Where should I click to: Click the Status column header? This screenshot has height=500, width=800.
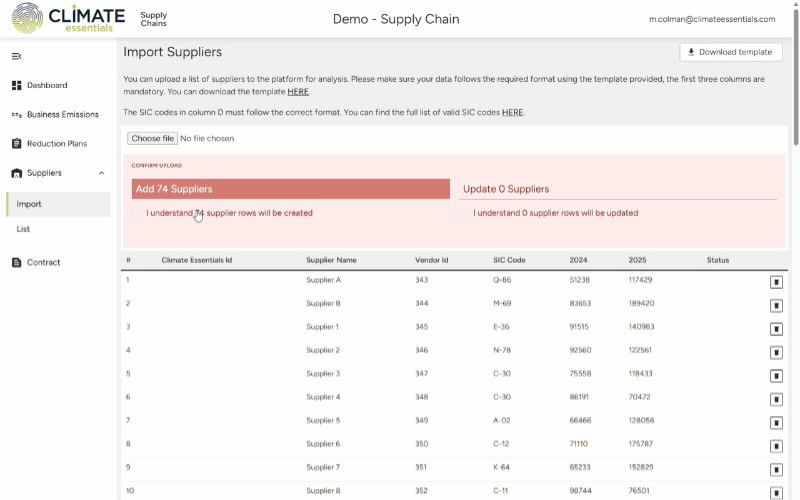click(x=718, y=260)
